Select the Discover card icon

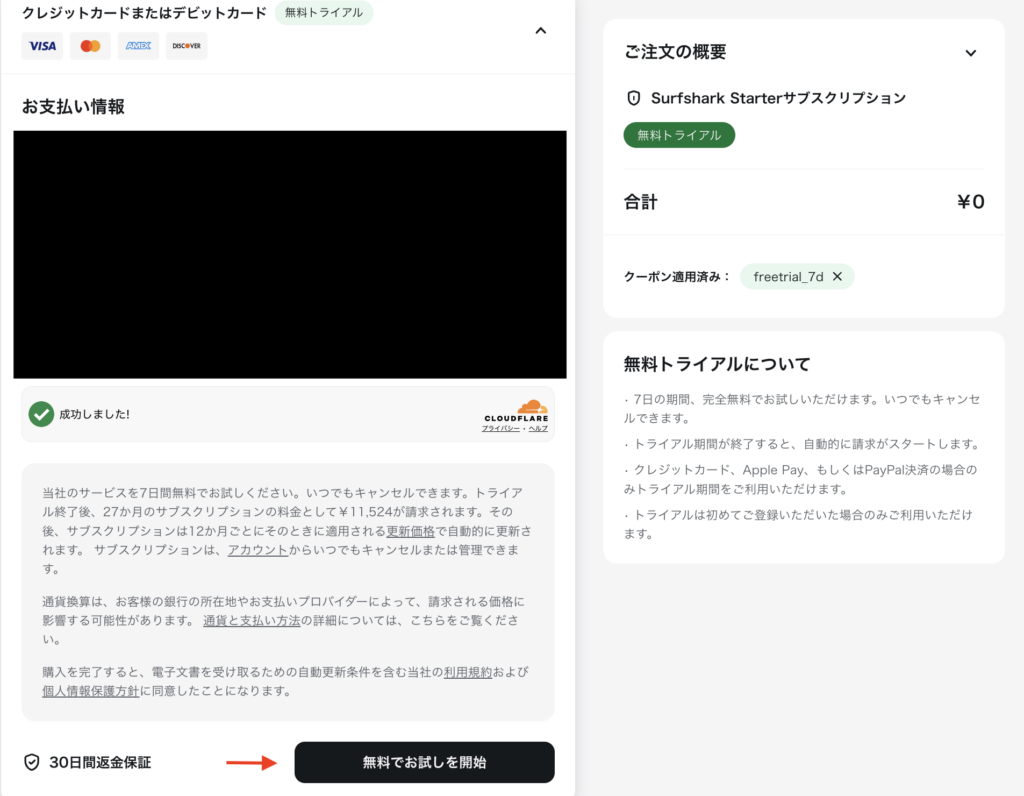click(187, 46)
